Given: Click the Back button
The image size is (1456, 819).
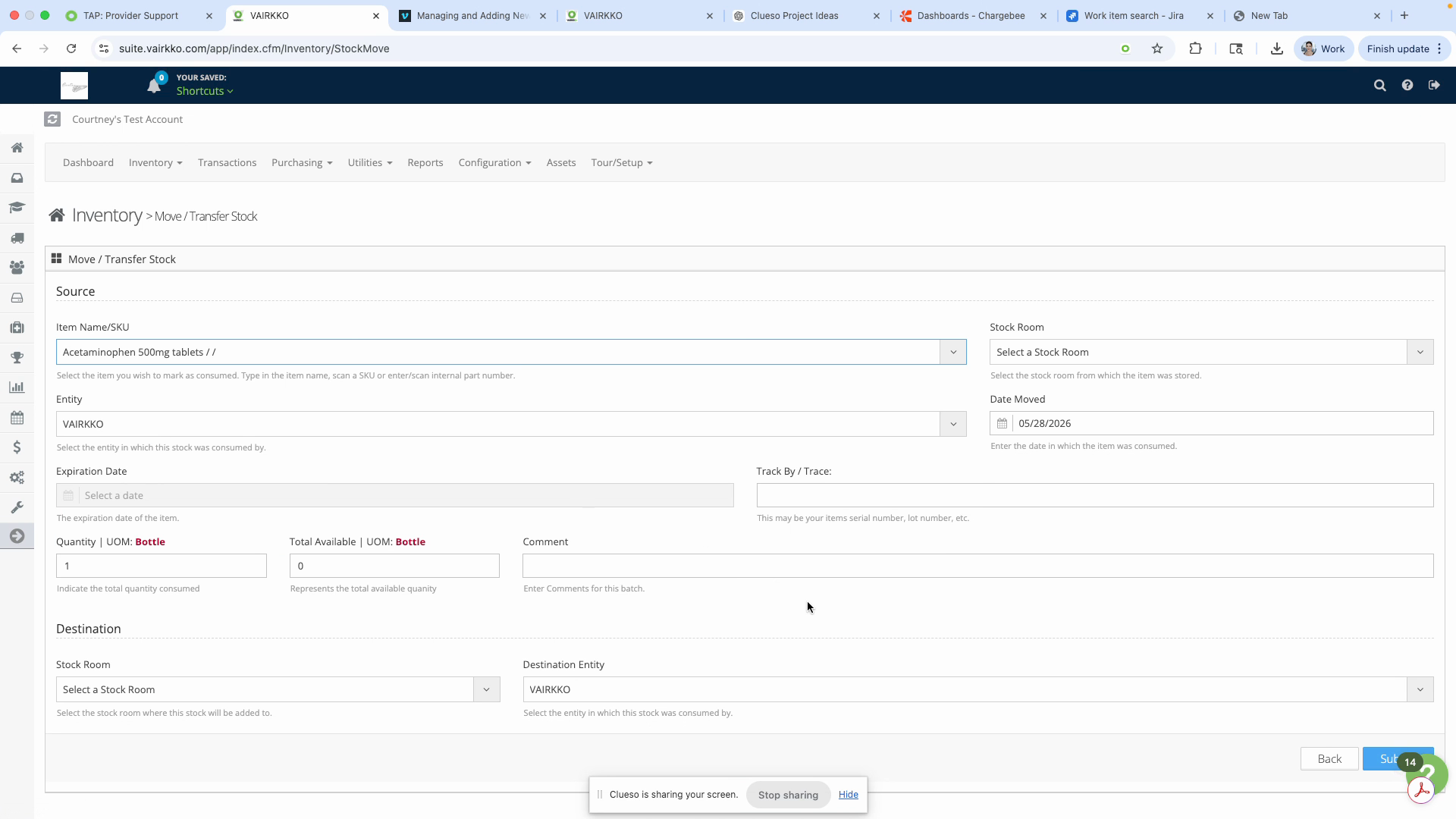Looking at the screenshot, I should (x=1329, y=758).
